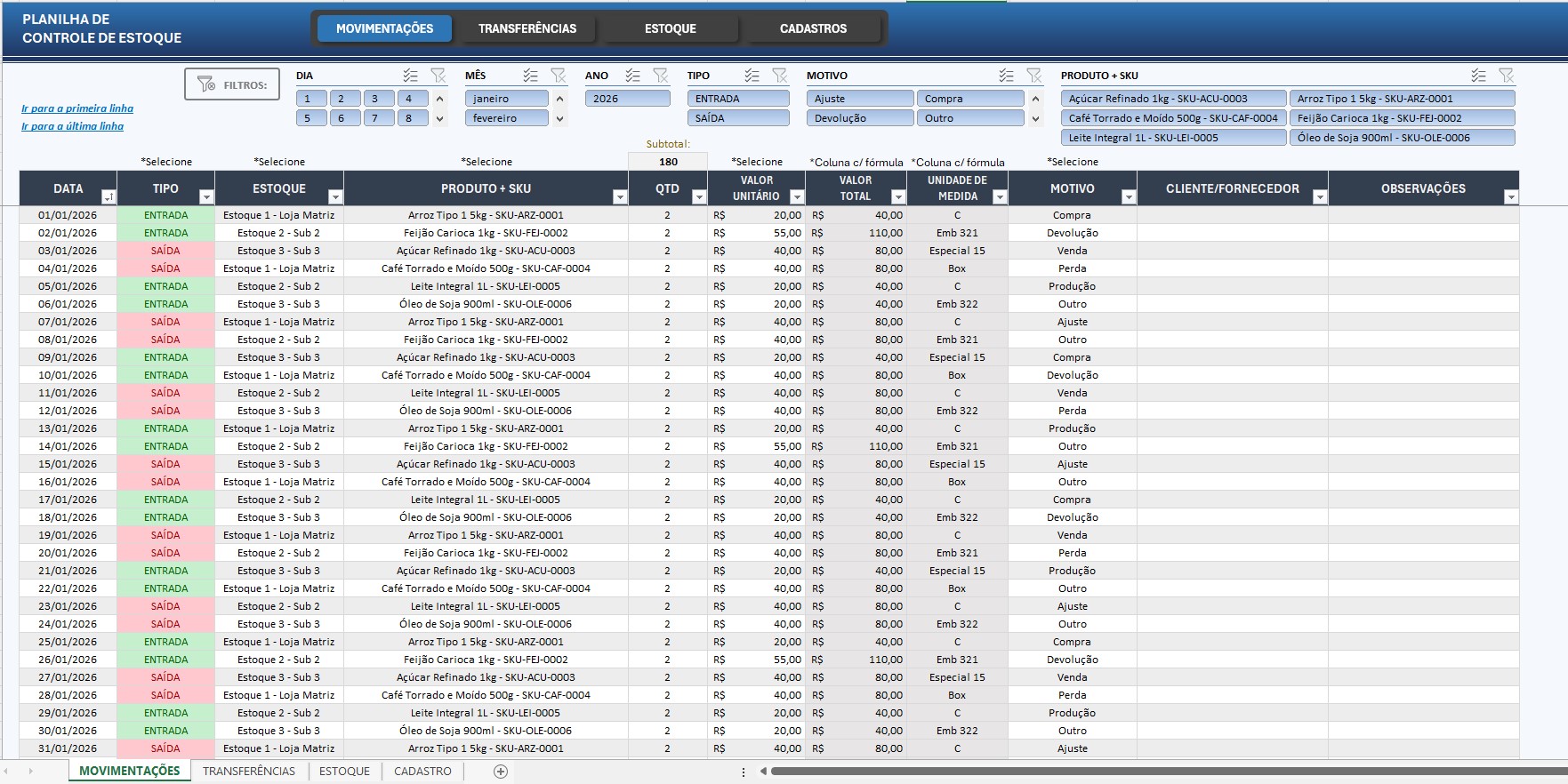The image size is (1568, 784).
Task: Open the ESTOQUE navigation button
Action: (671, 28)
